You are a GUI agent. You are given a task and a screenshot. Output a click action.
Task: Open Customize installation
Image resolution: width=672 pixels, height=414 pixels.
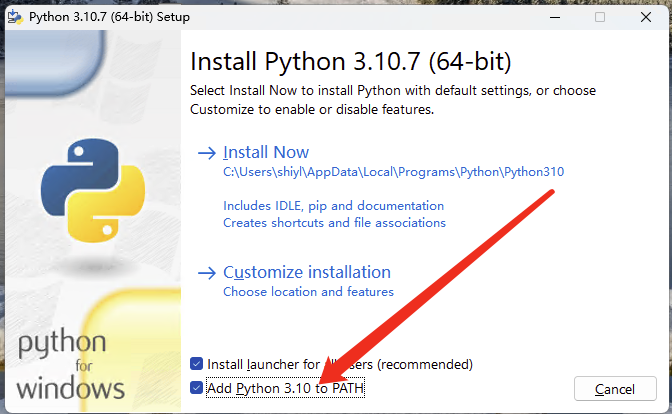[307, 272]
